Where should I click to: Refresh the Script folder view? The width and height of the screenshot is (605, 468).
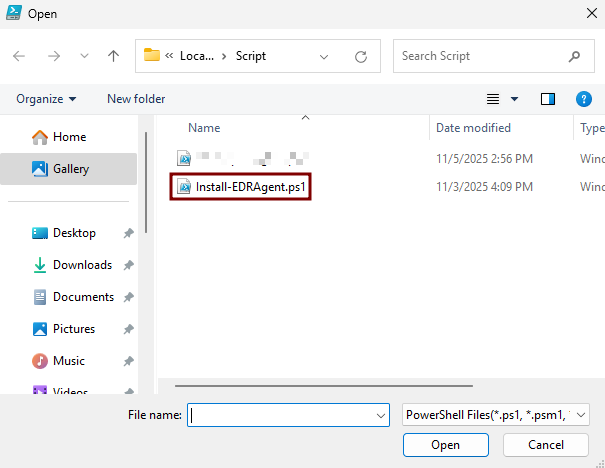point(360,57)
